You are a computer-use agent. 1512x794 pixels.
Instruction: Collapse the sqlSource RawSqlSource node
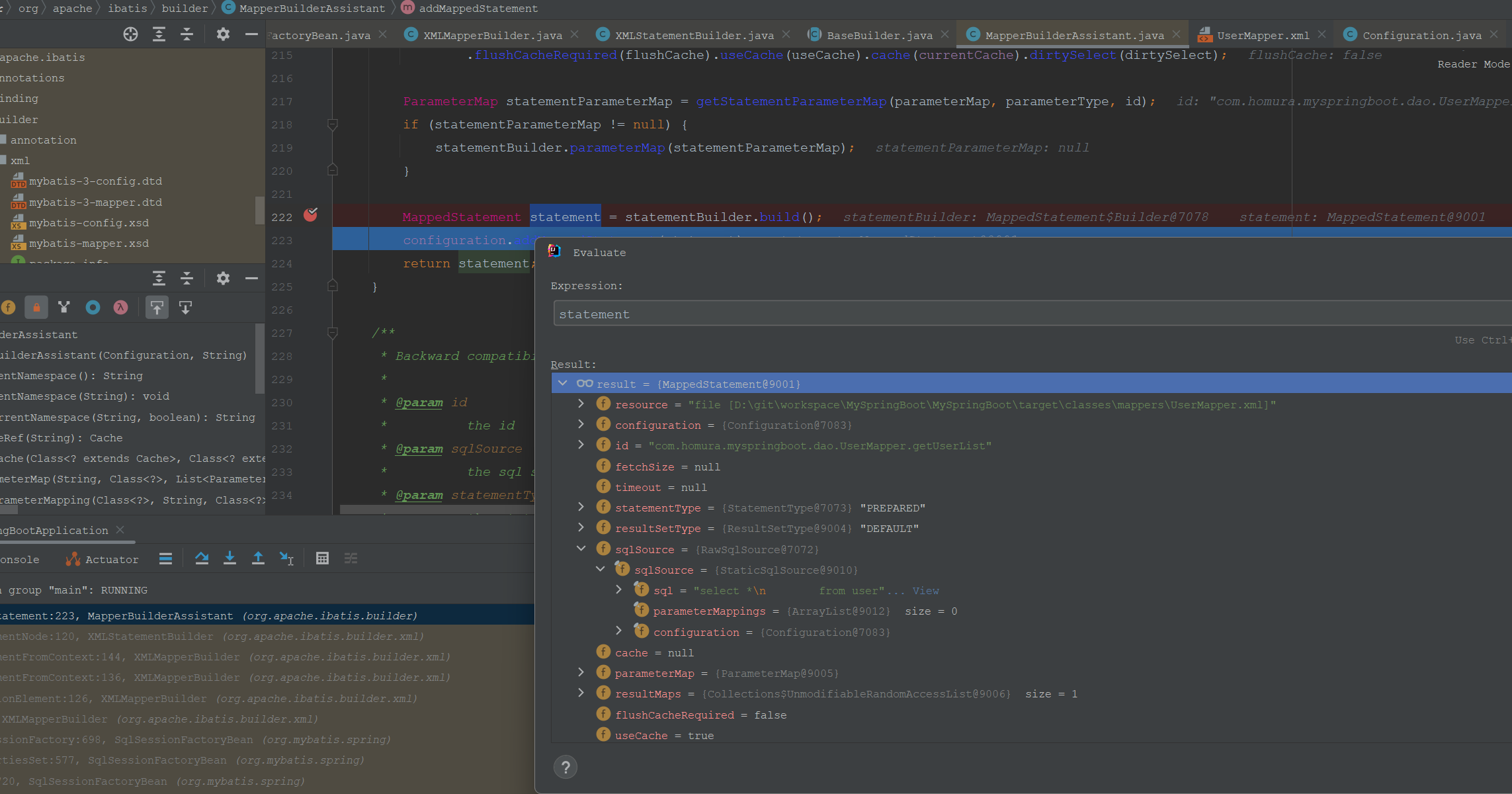[581, 549]
